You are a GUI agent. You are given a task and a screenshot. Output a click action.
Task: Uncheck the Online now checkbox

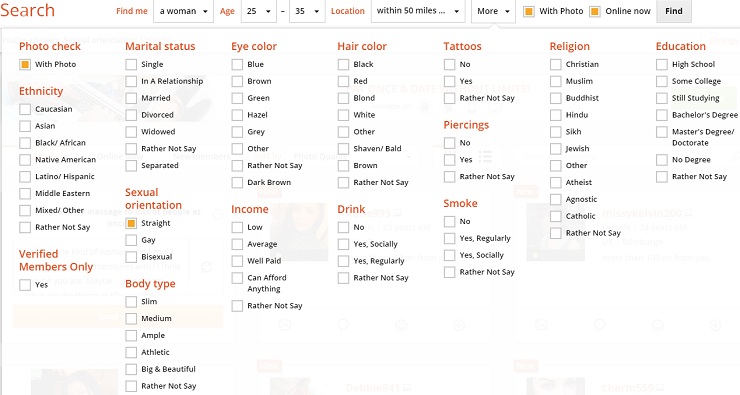595,11
